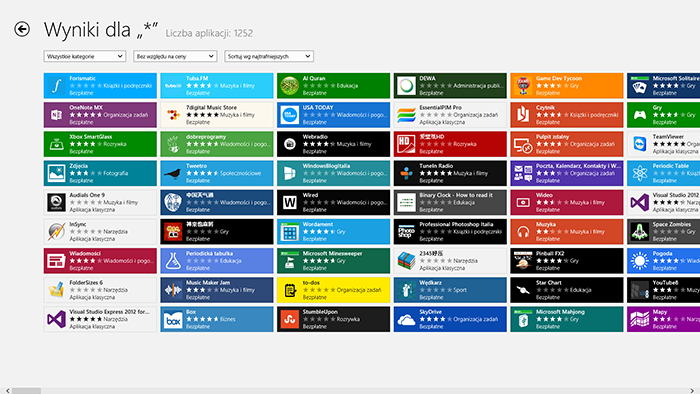Click the Czytnik app icon
This screenshot has height=394, width=700.
523,115
